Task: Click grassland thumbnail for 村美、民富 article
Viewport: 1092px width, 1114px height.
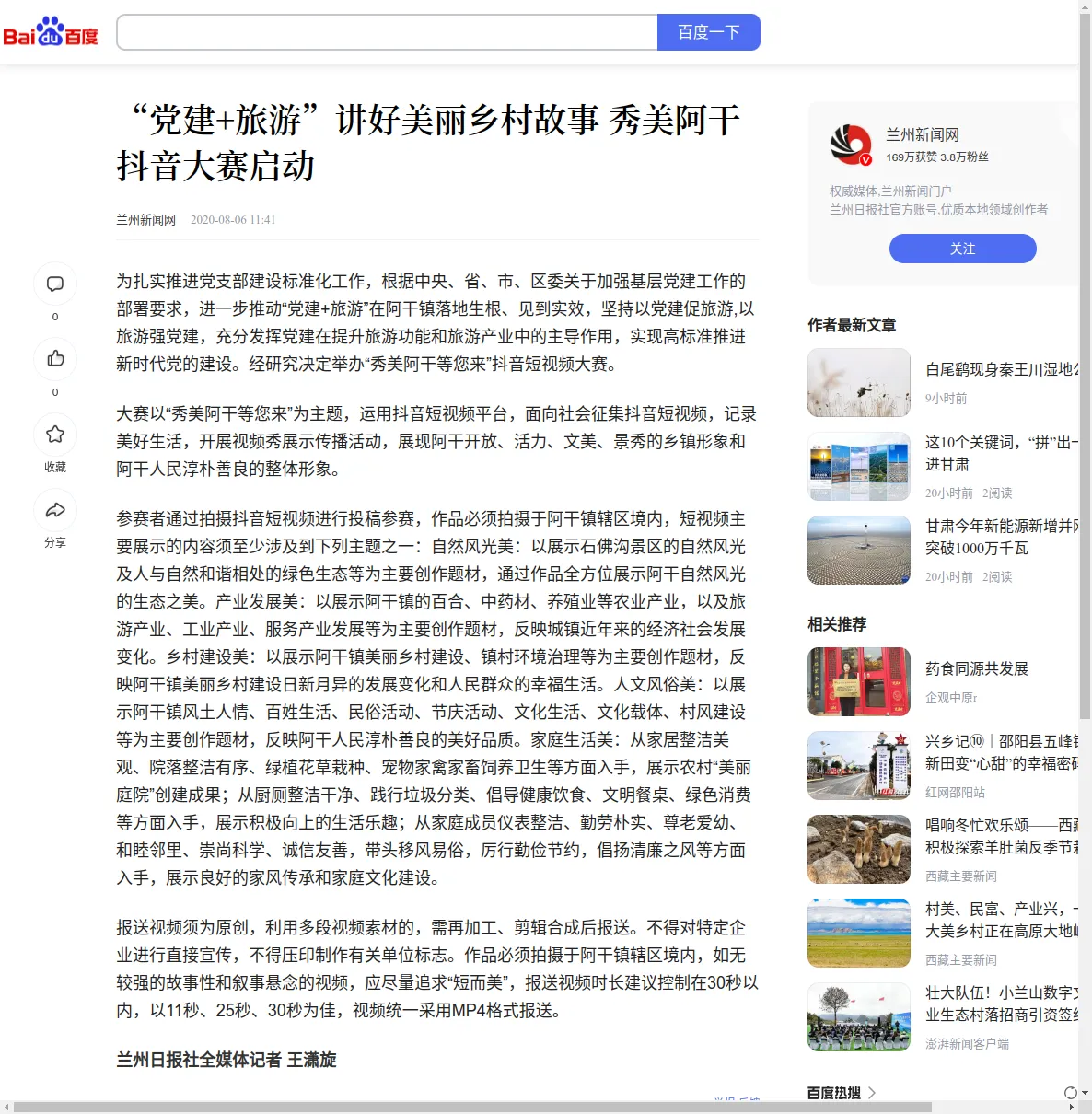Action: [859, 934]
